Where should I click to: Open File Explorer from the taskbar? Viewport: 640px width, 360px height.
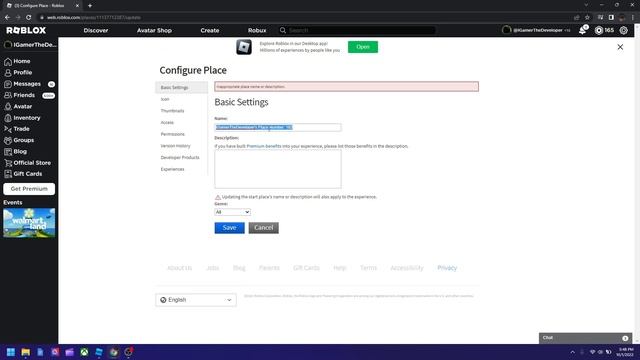[26, 352]
